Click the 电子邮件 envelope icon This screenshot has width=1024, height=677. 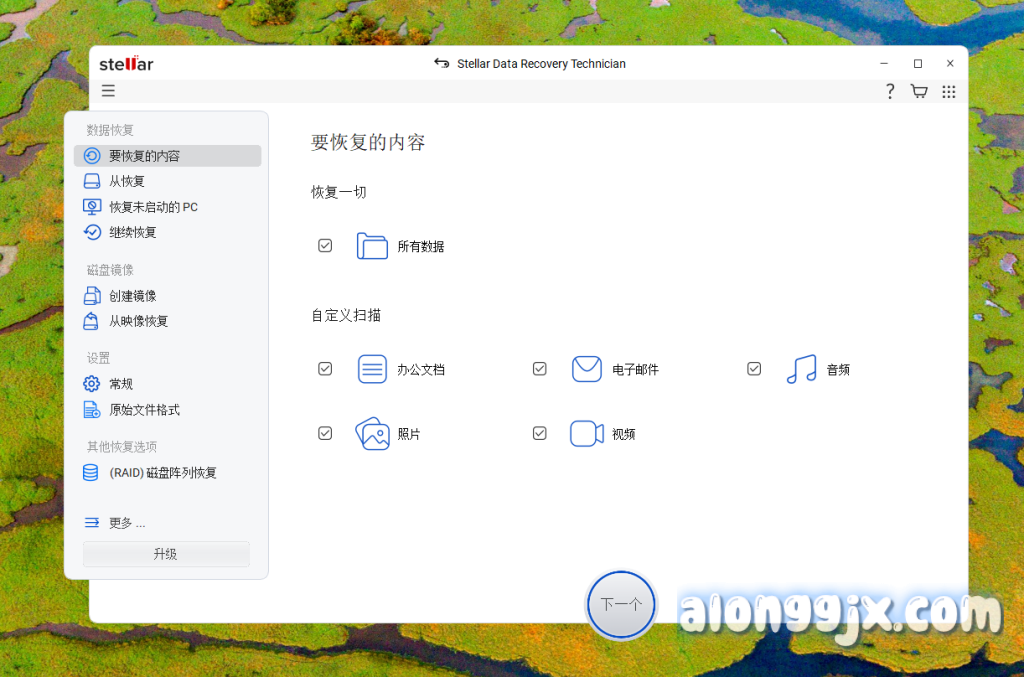tap(586, 369)
